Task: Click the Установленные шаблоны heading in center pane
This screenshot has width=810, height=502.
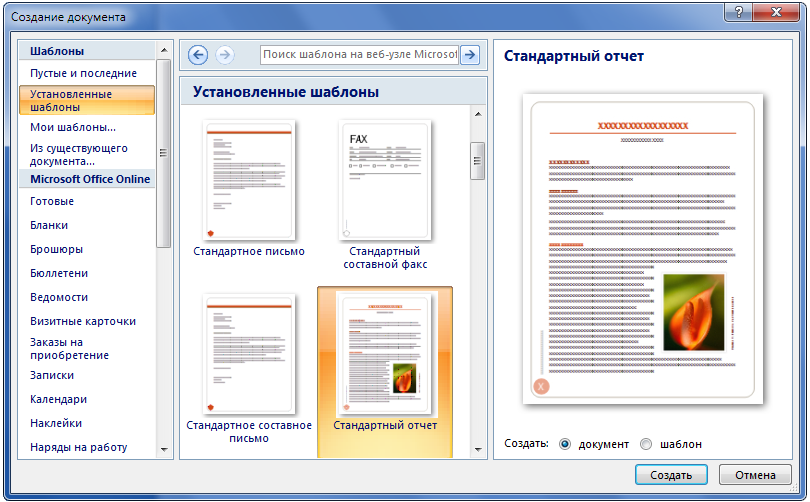Action: [x=286, y=92]
